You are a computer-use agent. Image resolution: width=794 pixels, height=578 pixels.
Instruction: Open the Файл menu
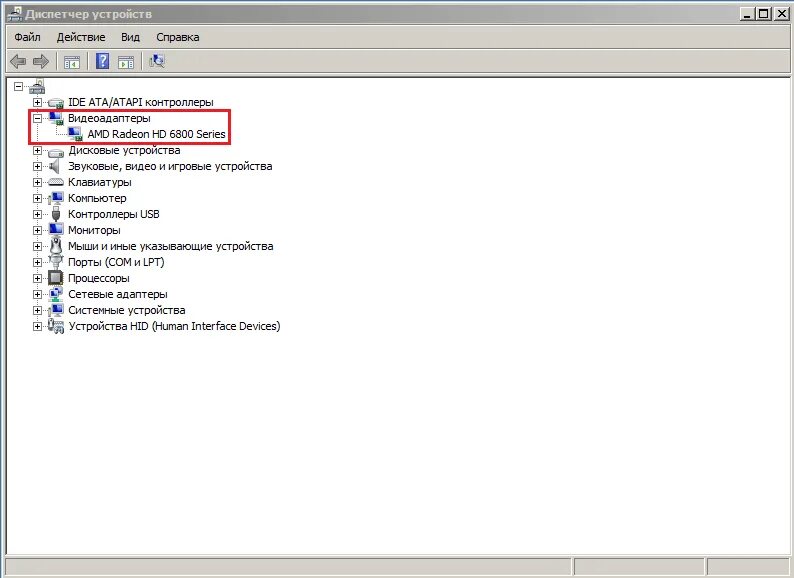[27, 37]
